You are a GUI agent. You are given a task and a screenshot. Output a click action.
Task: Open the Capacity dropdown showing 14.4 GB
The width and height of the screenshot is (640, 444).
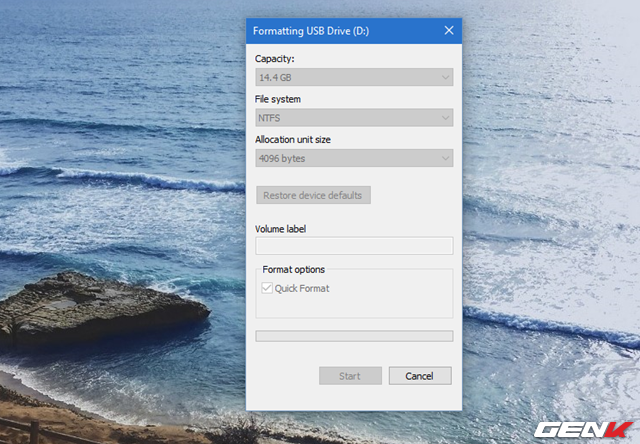click(x=354, y=77)
